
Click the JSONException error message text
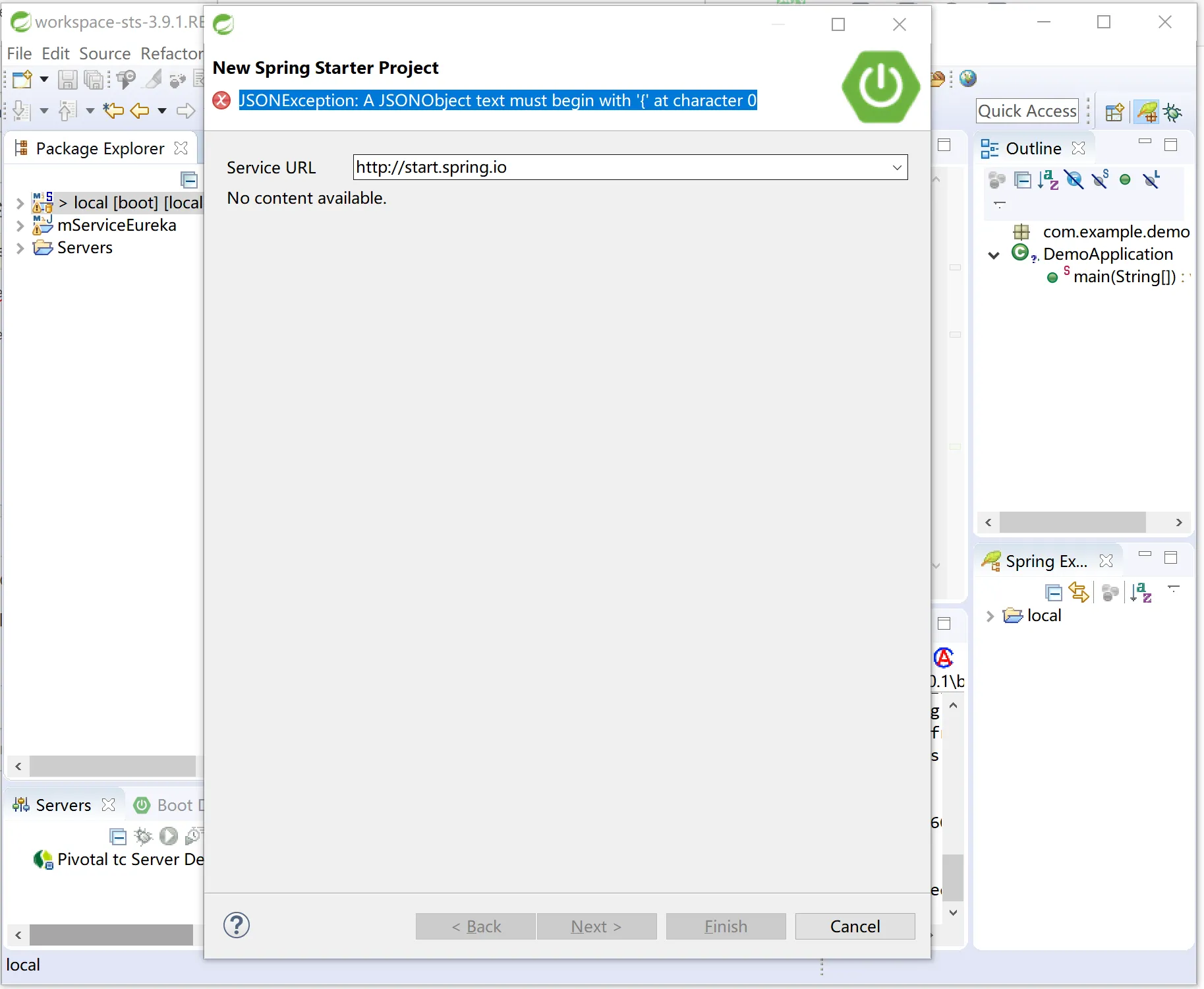tap(498, 100)
